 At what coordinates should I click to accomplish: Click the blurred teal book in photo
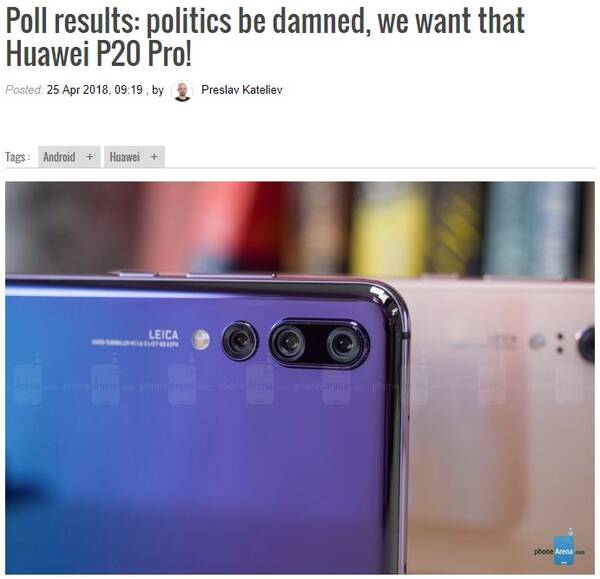(x=532, y=228)
